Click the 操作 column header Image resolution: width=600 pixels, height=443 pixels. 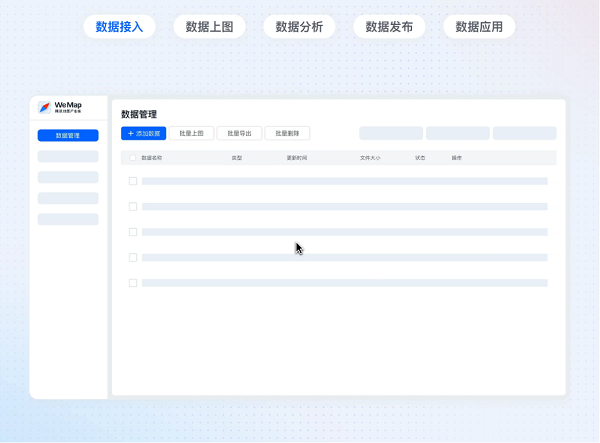click(x=457, y=158)
